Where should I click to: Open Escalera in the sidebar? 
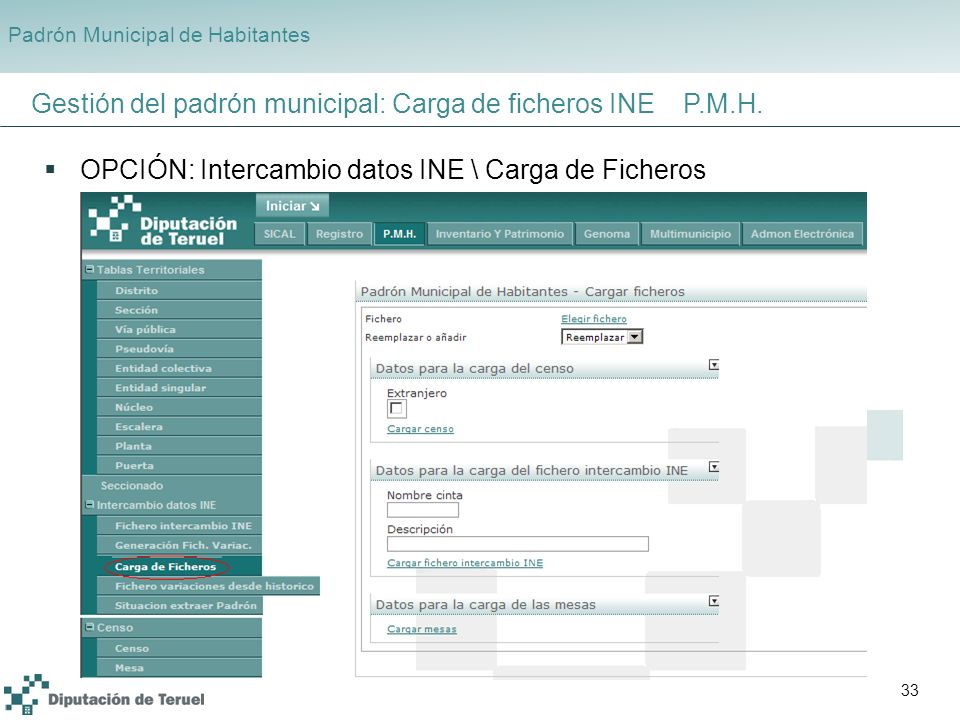pos(179,427)
